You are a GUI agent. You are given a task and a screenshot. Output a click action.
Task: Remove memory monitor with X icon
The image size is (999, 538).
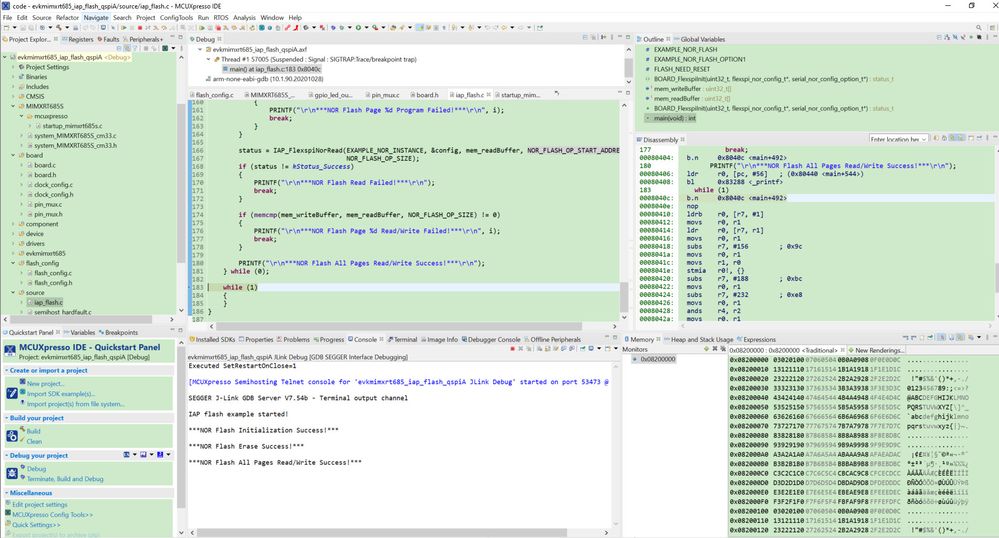[x=714, y=349]
